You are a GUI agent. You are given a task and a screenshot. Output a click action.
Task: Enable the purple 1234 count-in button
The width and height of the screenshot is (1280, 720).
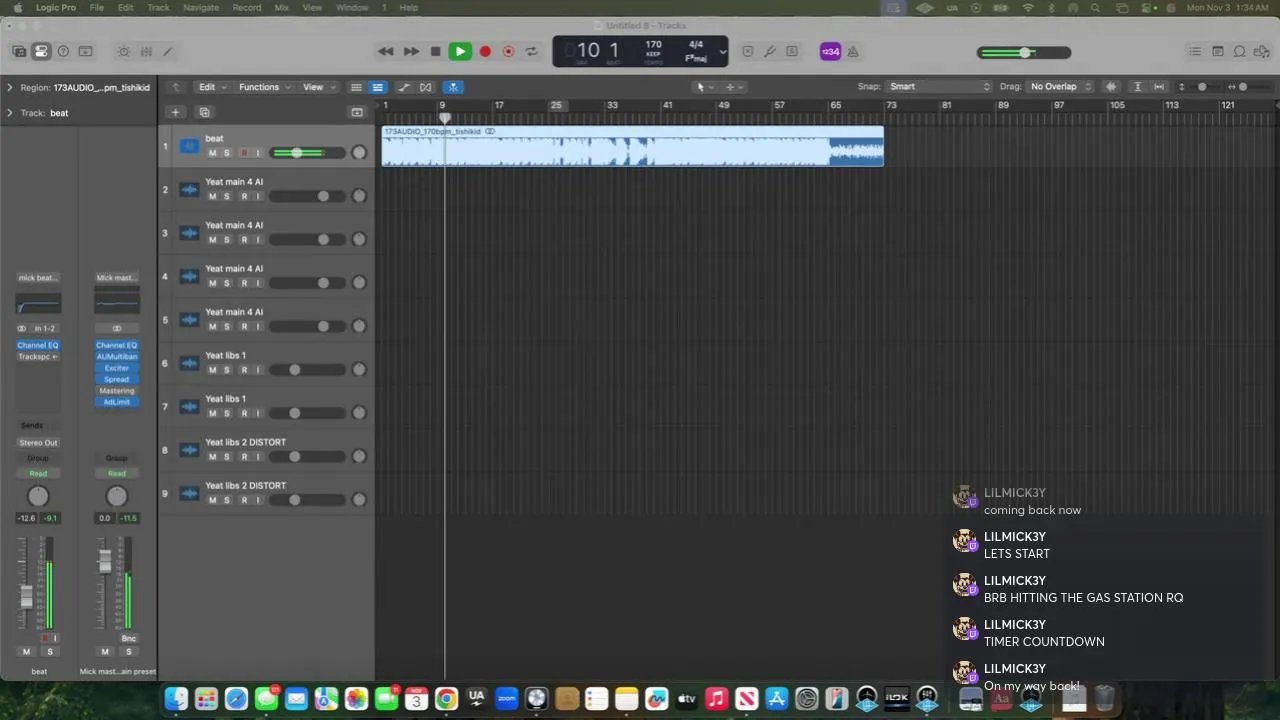[x=830, y=52]
